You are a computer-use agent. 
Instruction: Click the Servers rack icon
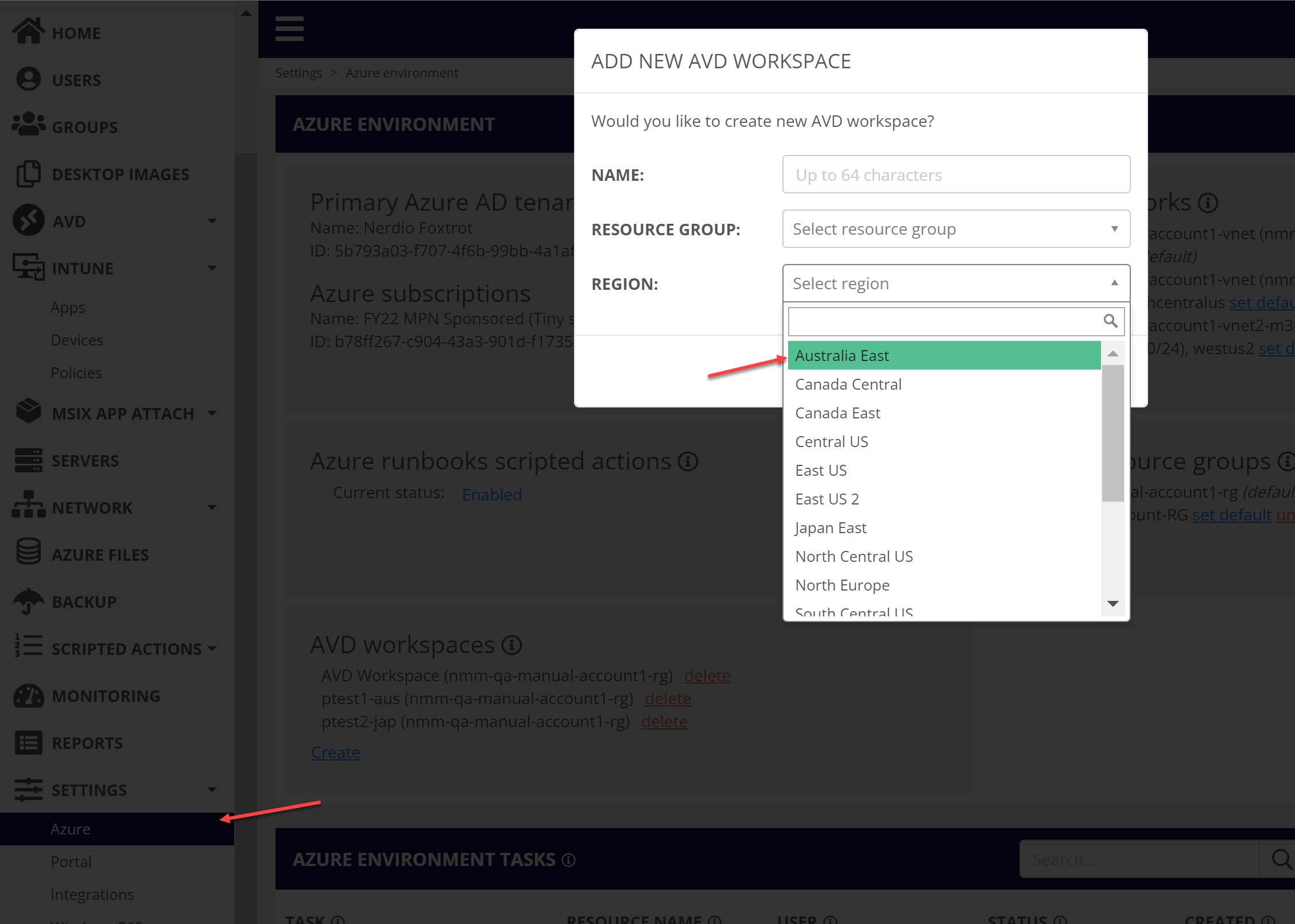pos(28,460)
